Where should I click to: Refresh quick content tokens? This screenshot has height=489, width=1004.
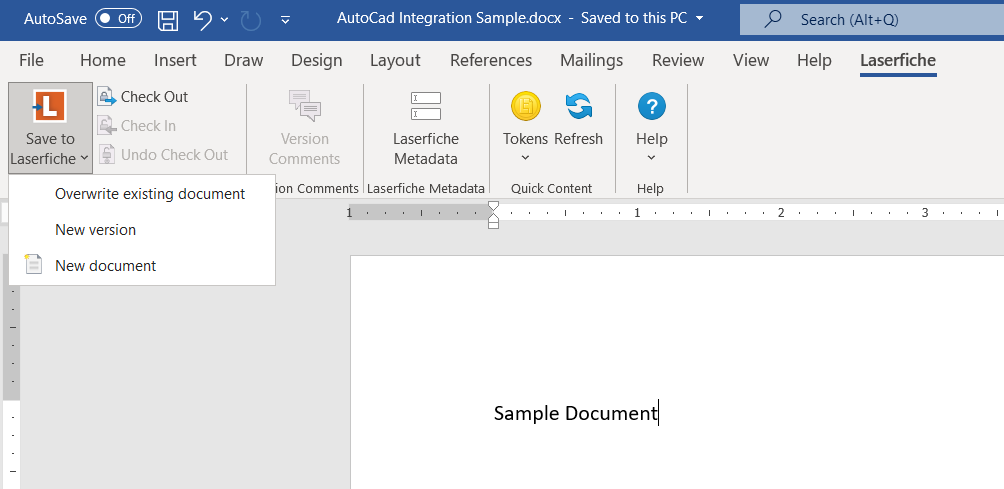[578, 106]
